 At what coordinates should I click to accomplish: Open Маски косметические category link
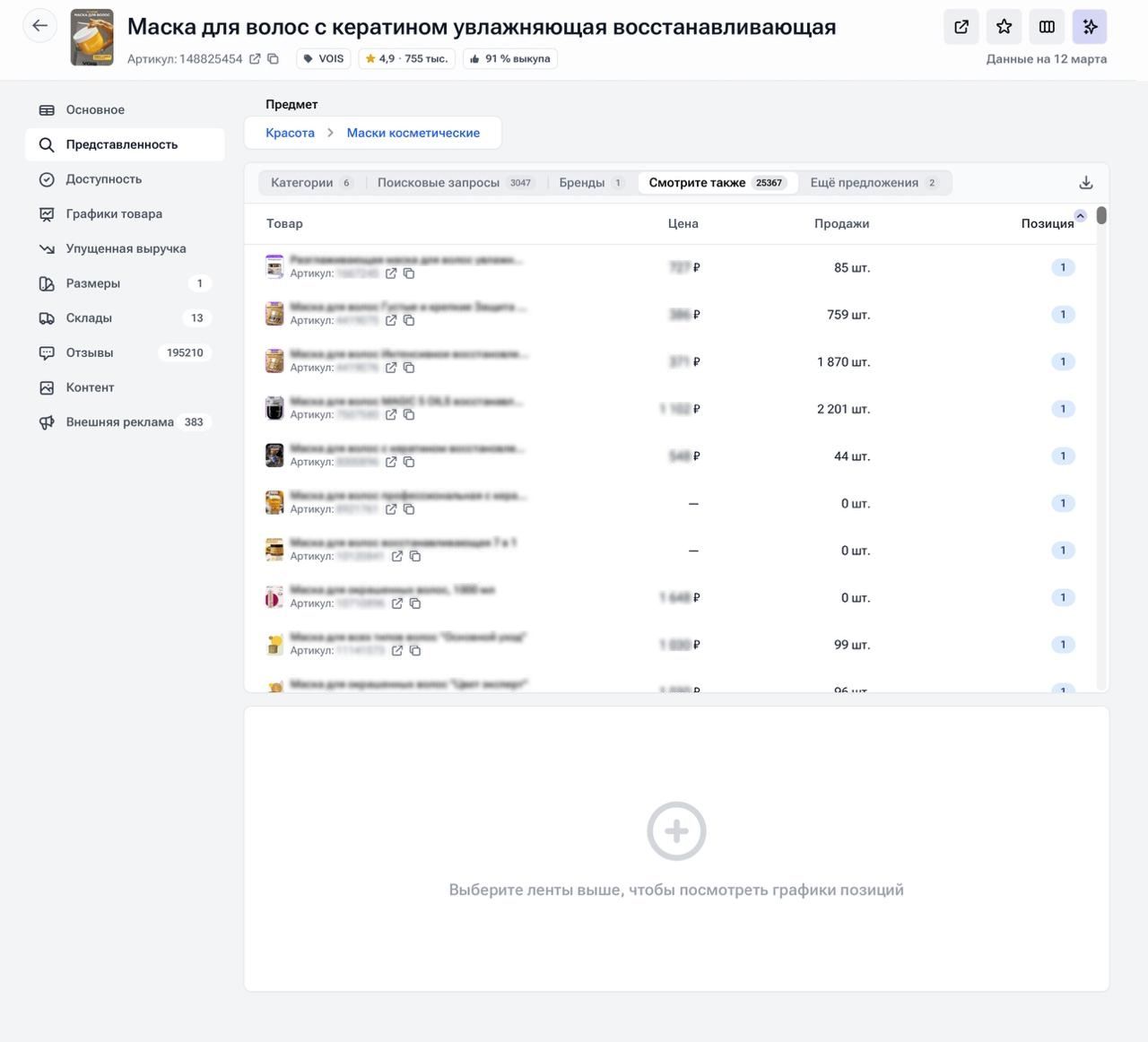413,133
